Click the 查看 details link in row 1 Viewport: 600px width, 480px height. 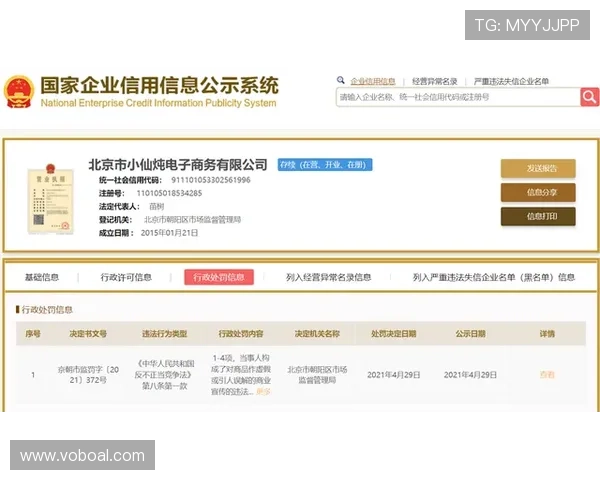pyautogui.click(x=547, y=375)
